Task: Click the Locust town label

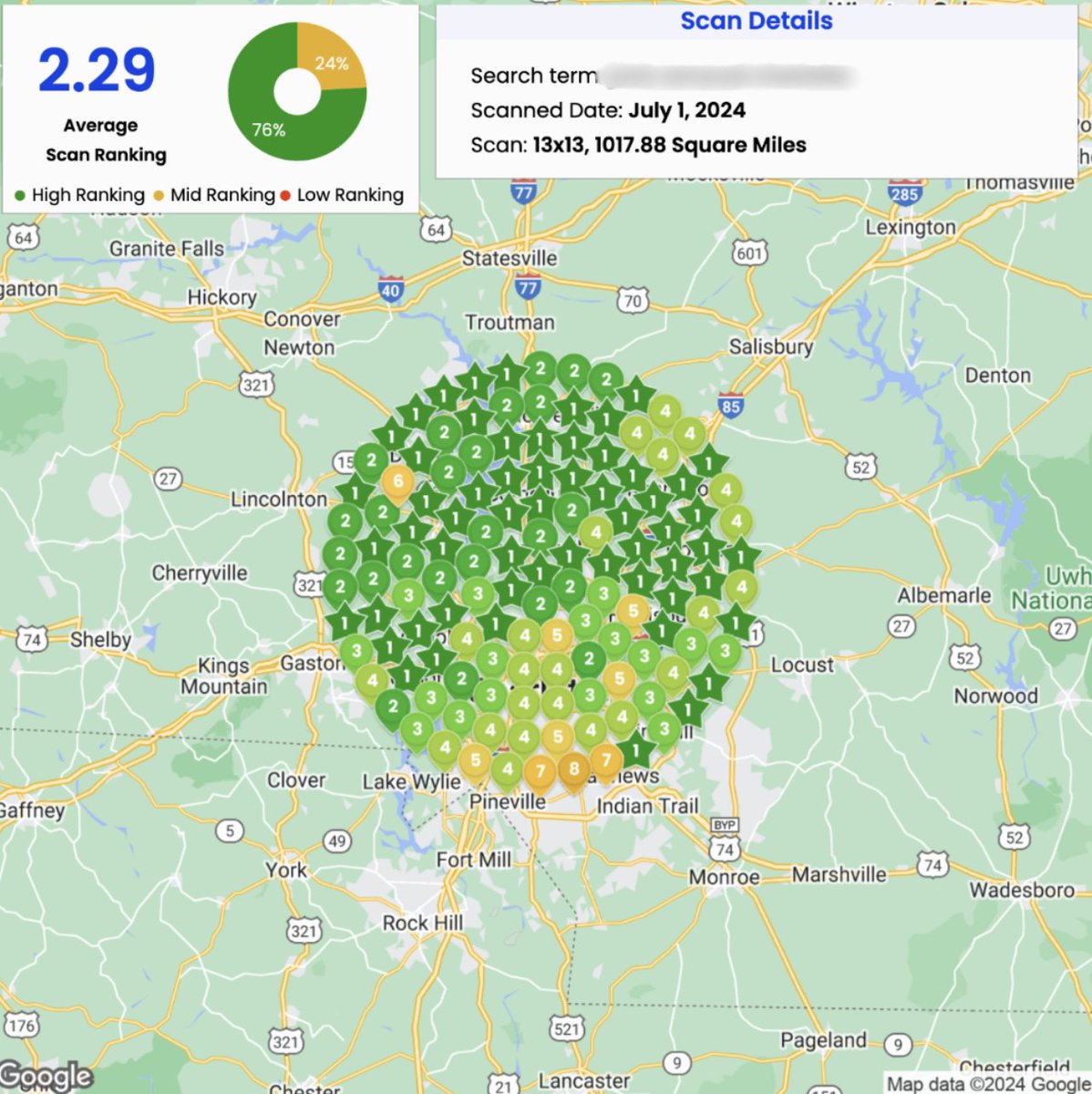Action: (x=802, y=666)
